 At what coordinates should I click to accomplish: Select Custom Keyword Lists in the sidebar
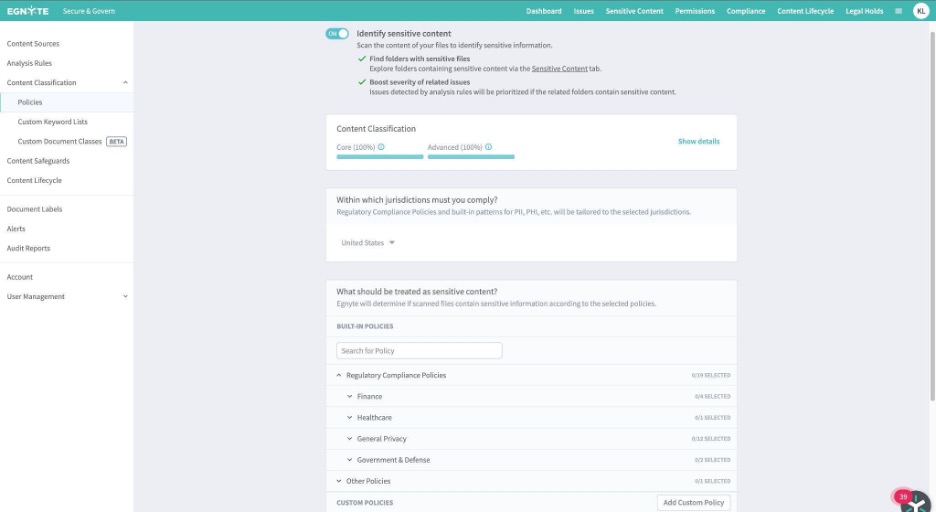(52, 122)
